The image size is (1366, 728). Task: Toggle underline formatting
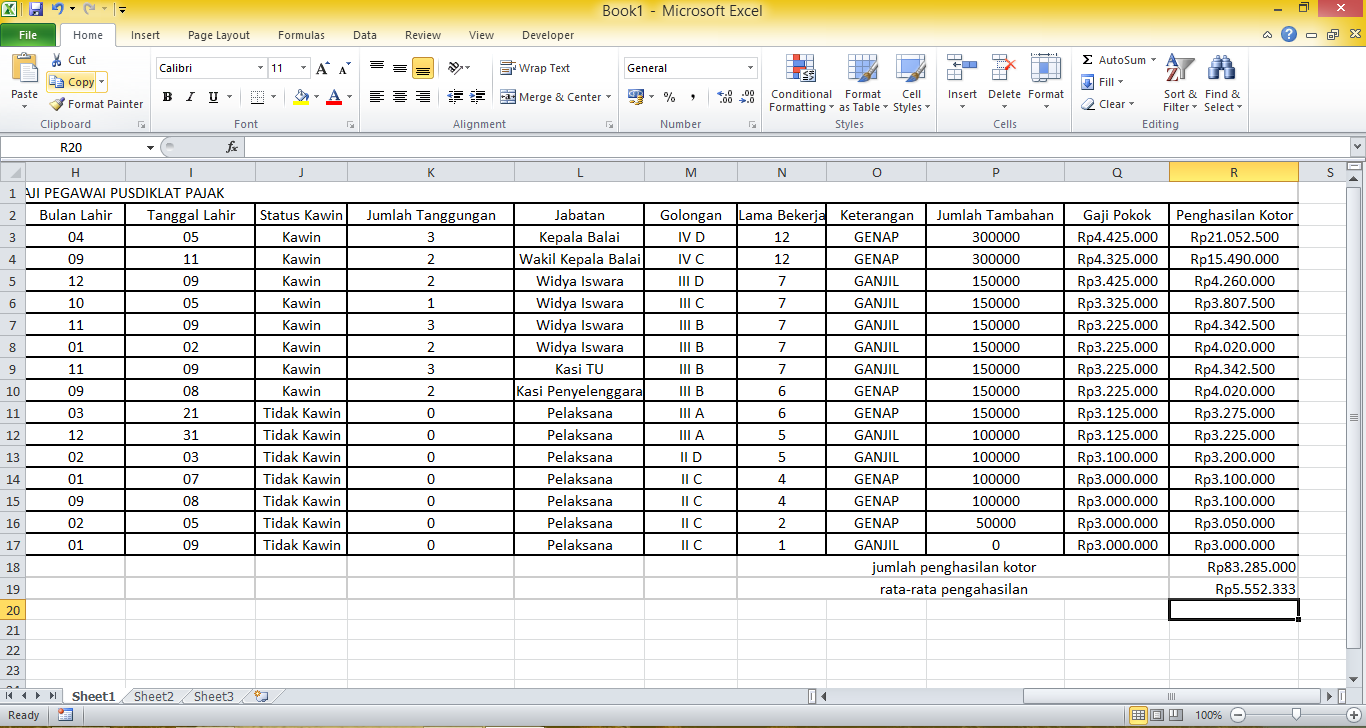pyautogui.click(x=210, y=97)
